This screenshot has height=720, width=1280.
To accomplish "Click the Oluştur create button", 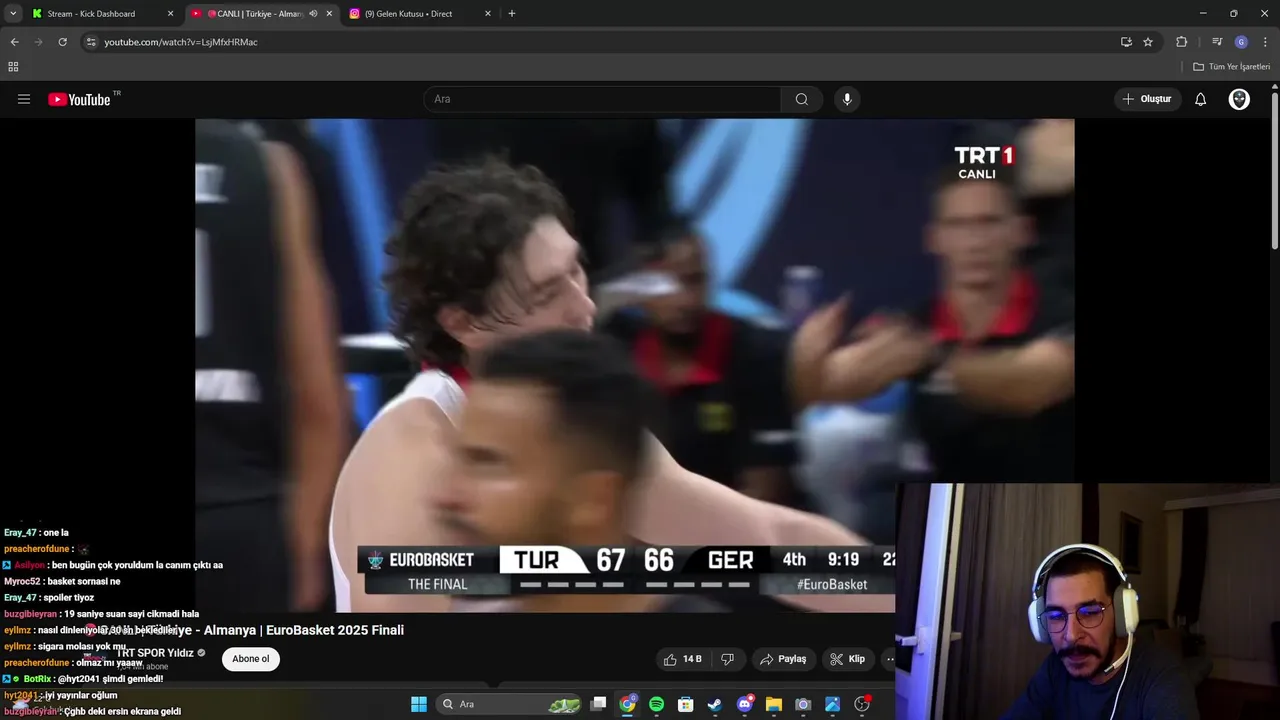I will (x=1147, y=99).
